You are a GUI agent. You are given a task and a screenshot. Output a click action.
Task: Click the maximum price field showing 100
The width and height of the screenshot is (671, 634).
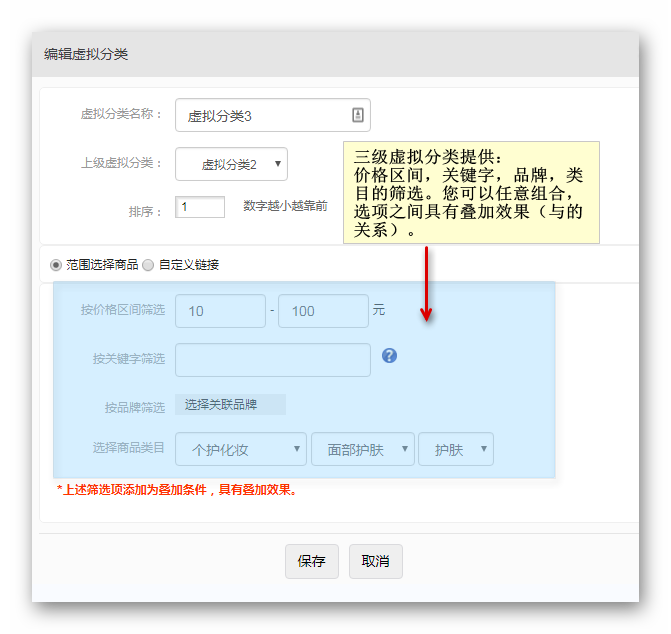click(323, 311)
